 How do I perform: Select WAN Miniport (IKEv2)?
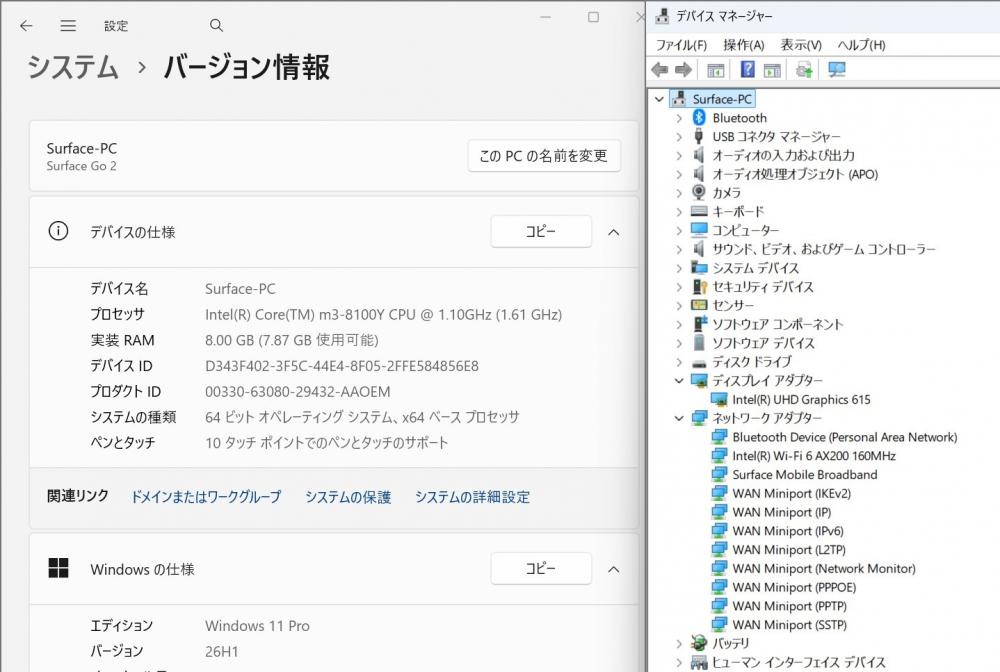[x=791, y=493]
